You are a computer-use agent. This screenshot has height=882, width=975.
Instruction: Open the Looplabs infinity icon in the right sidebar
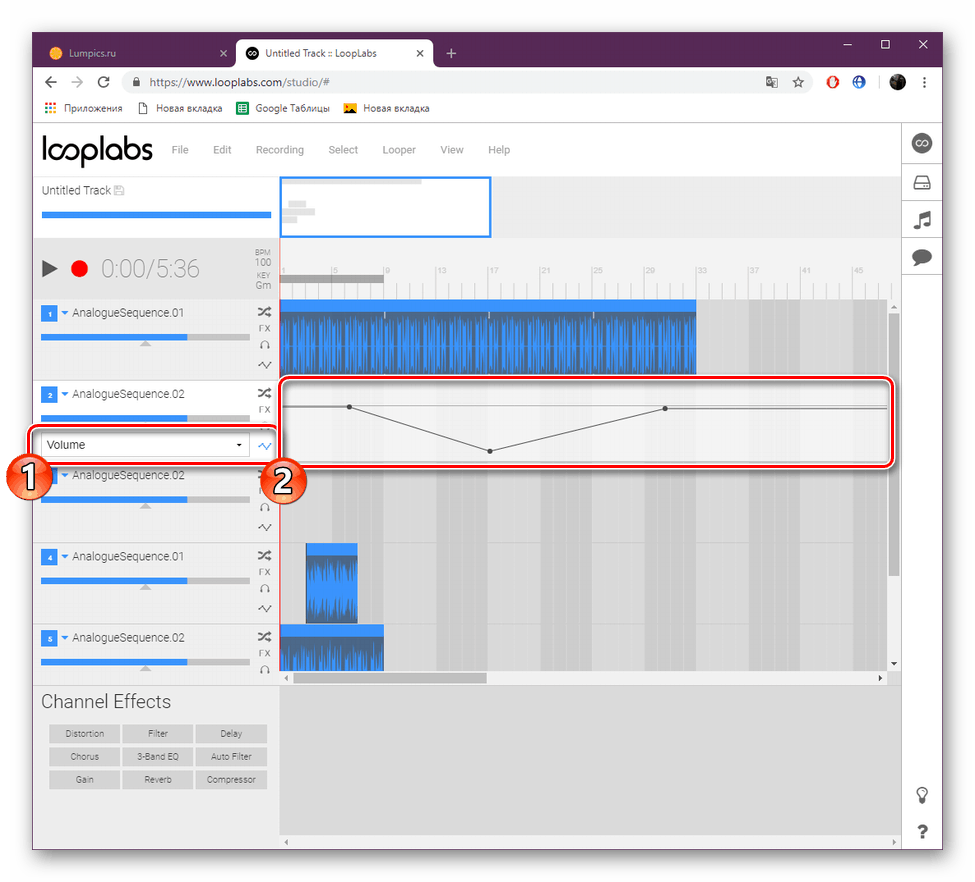point(922,144)
